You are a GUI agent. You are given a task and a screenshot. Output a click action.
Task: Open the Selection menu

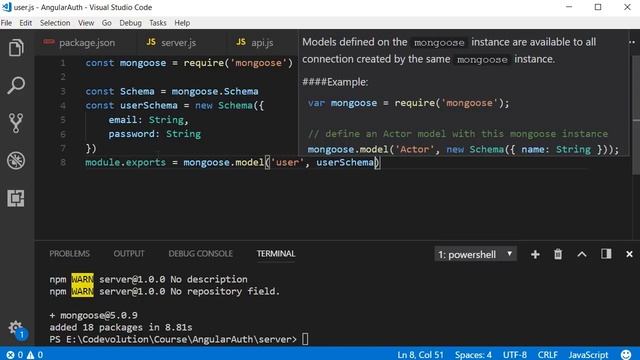pyautogui.click(x=55, y=23)
